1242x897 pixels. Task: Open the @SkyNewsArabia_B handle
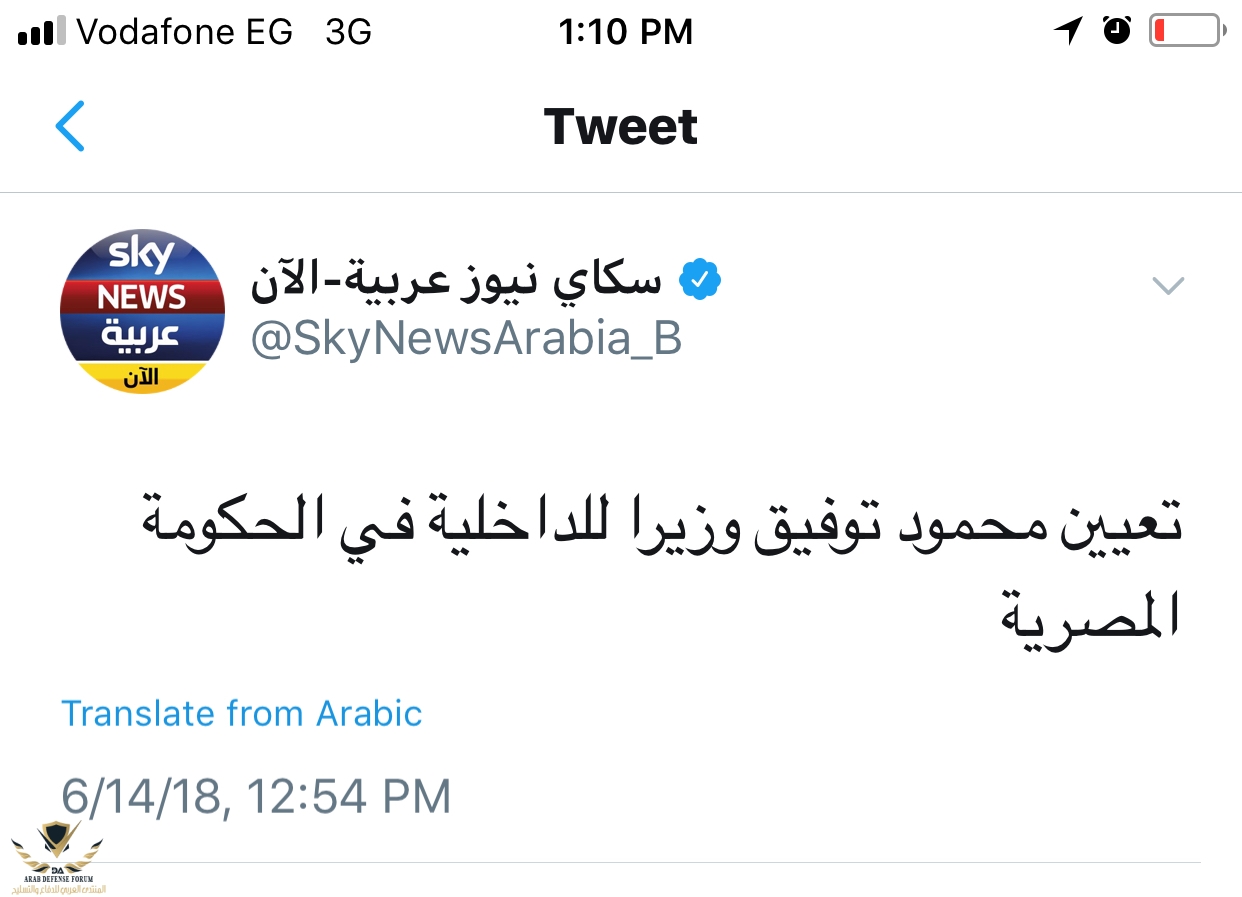coord(466,340)
